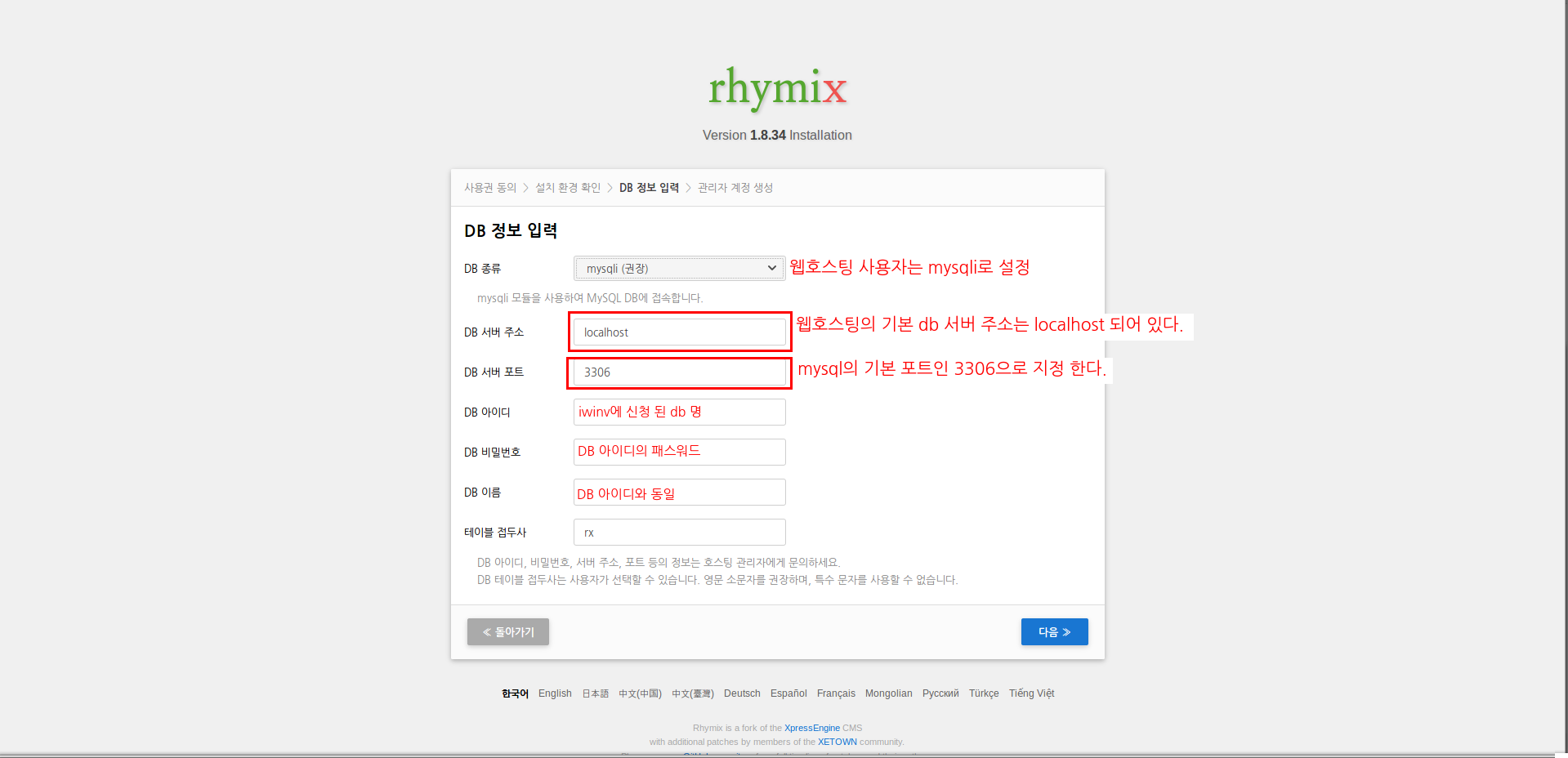Screen dimensions: 1568x758
Task: Open the XETOWN community link
Action: (x=838, y=742)
